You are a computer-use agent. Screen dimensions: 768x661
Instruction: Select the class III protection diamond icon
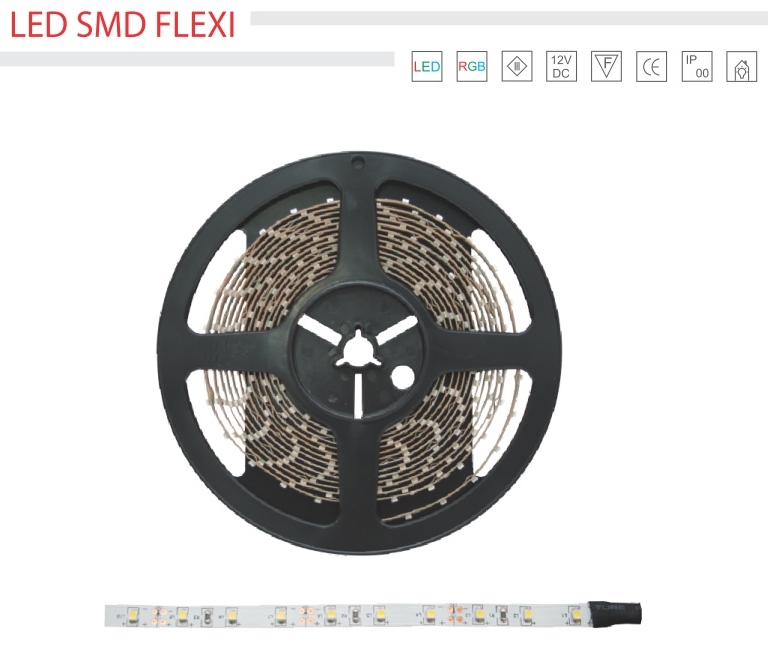click(x=517, y=66)
